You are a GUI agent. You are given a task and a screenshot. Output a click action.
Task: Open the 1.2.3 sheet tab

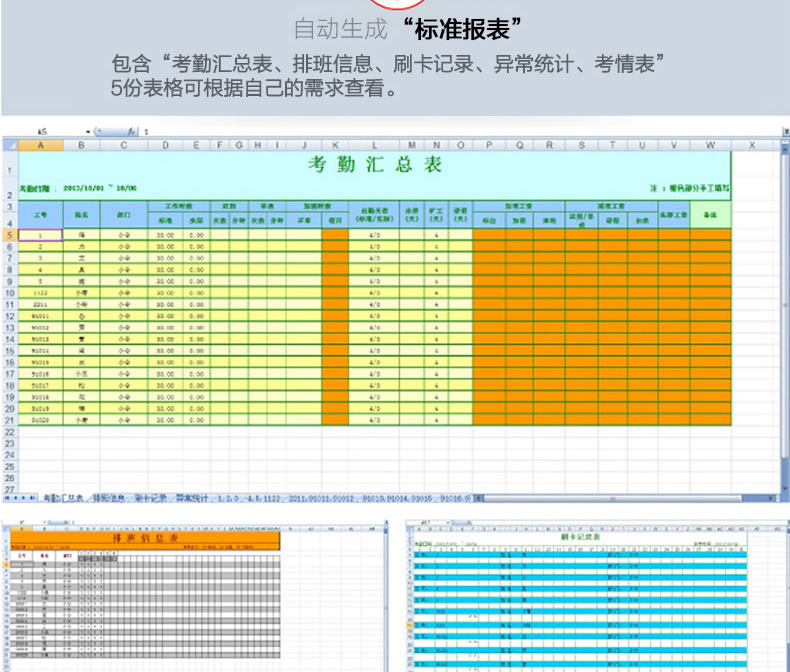pos(228,498)
